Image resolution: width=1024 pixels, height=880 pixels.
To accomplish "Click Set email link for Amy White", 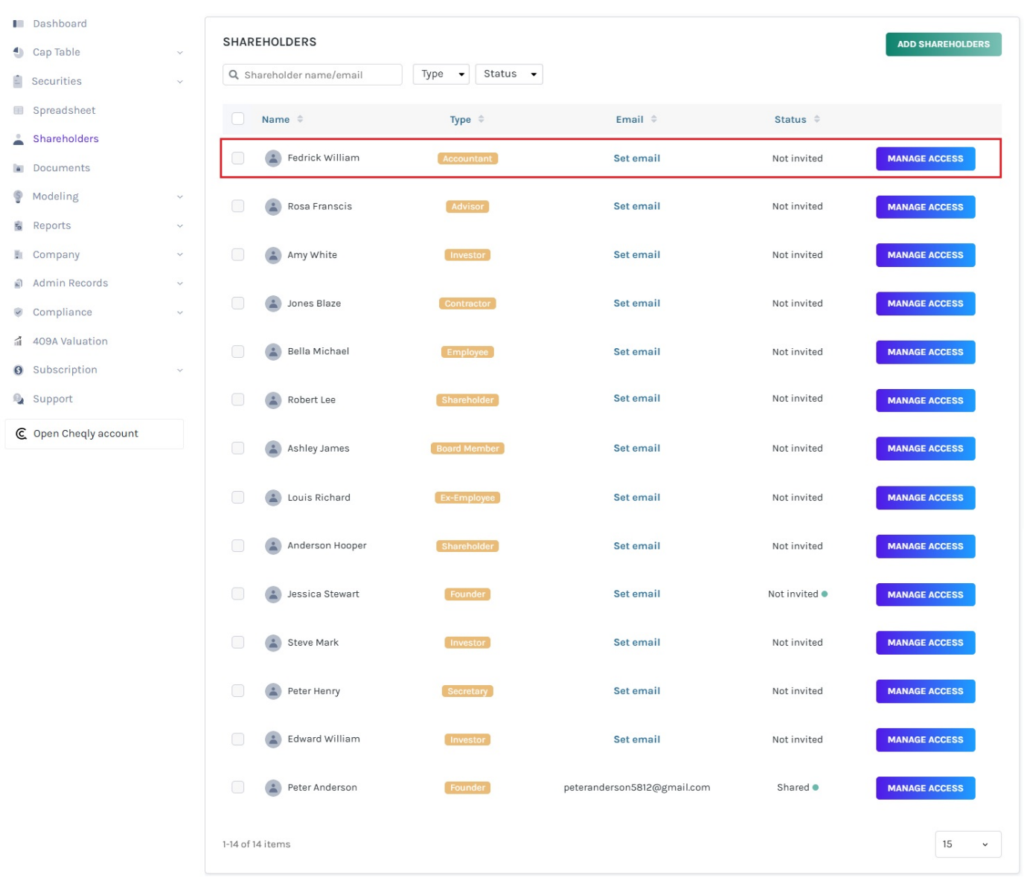I will tap(636, 255).
